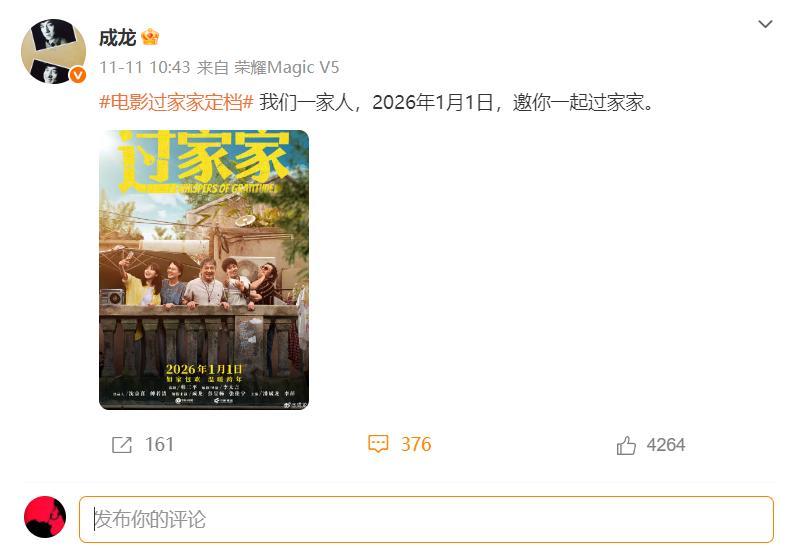Expand the post options chevron menu
This screenshot has height=548, width=786.
765,24
